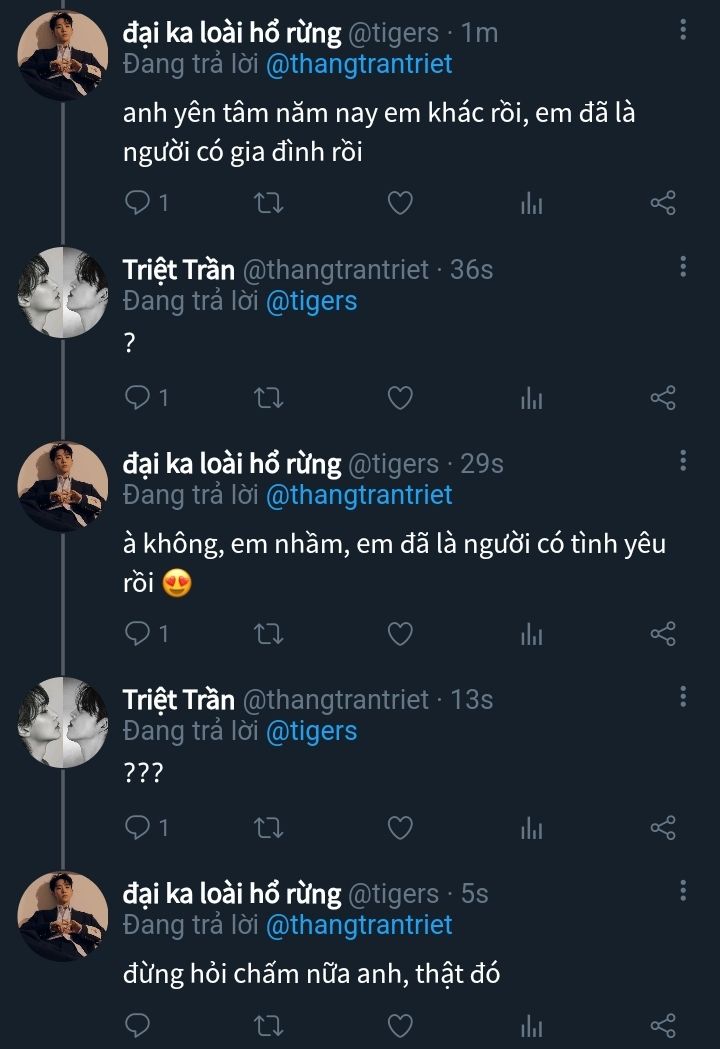
Task: View analytics of the last tweet
Action: coord(531,1025)
